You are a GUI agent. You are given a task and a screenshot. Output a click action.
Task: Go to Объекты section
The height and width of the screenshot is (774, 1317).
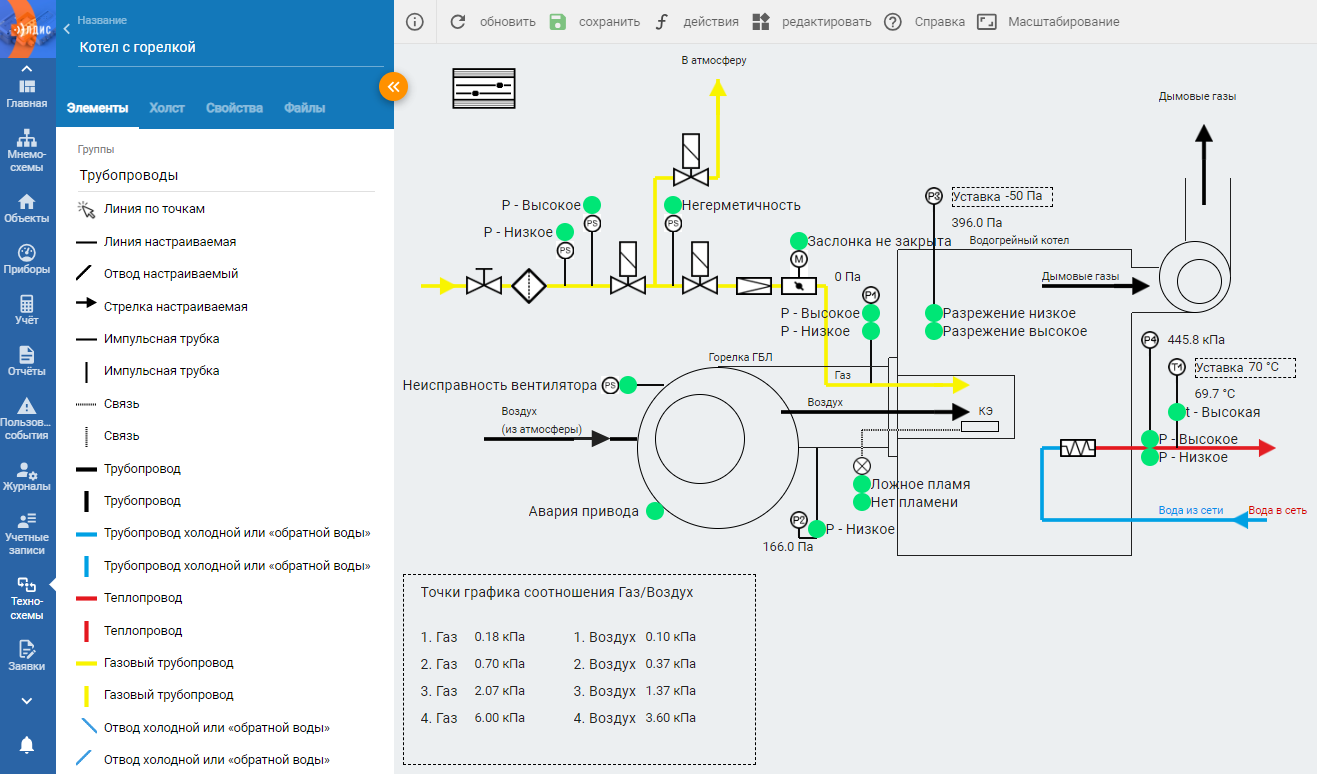[27, 208]
